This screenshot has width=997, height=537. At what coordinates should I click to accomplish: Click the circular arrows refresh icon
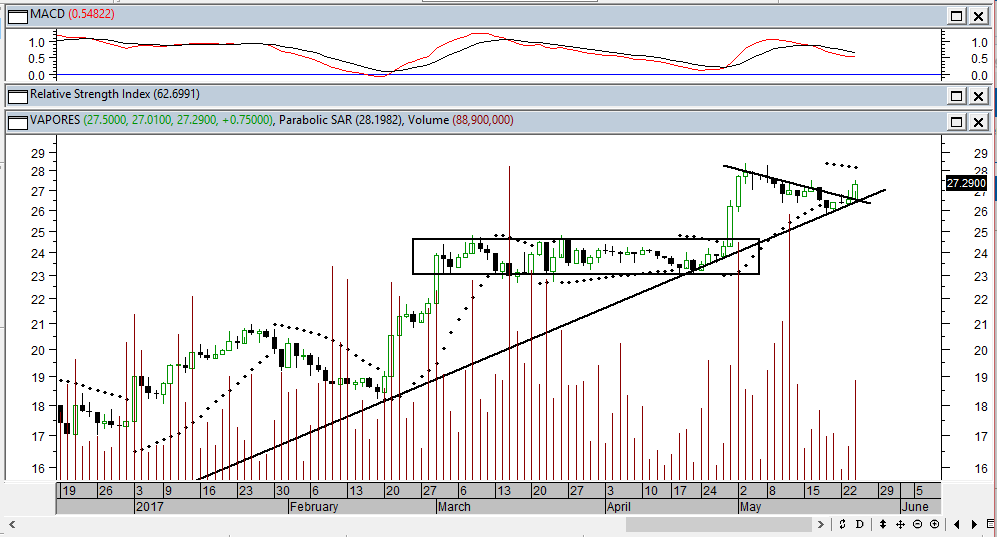pos(843,524)
